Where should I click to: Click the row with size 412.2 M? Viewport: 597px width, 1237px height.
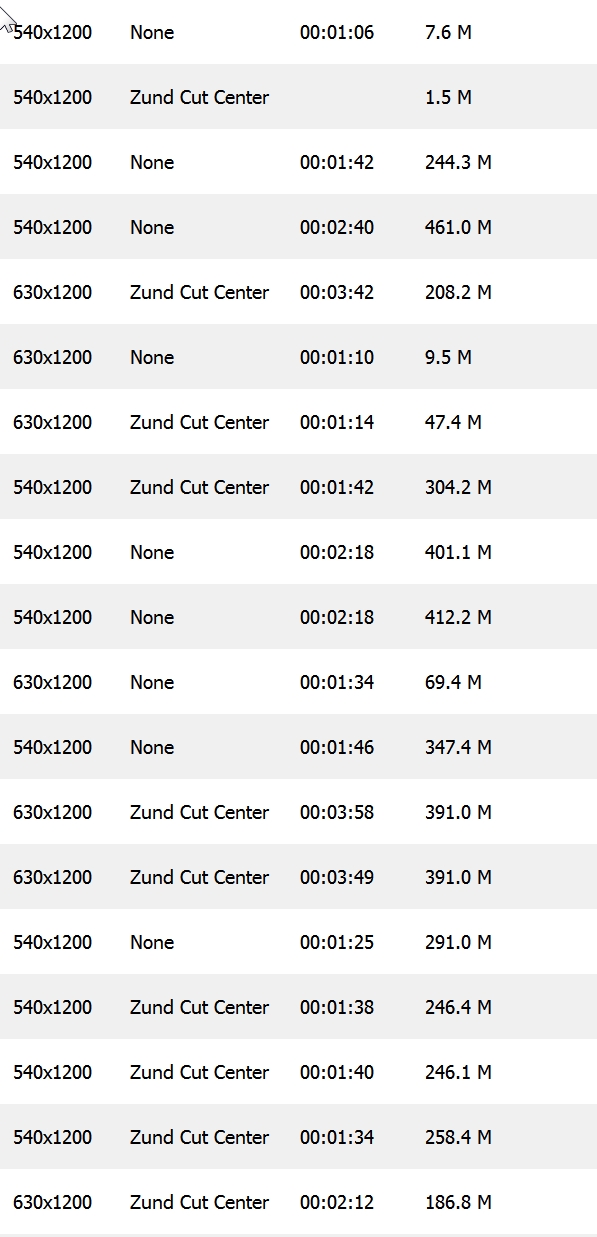pos(298,617)
